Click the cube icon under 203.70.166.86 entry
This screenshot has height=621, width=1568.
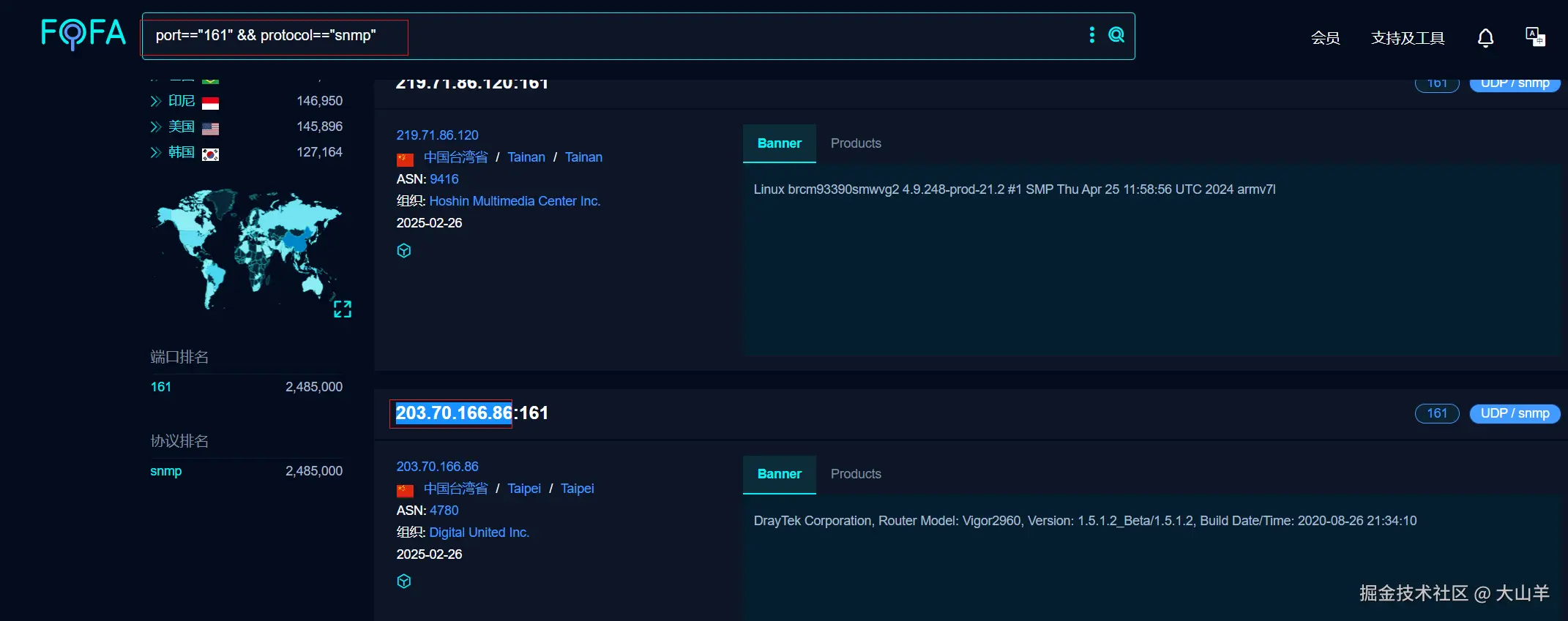(x=404, y=582)
